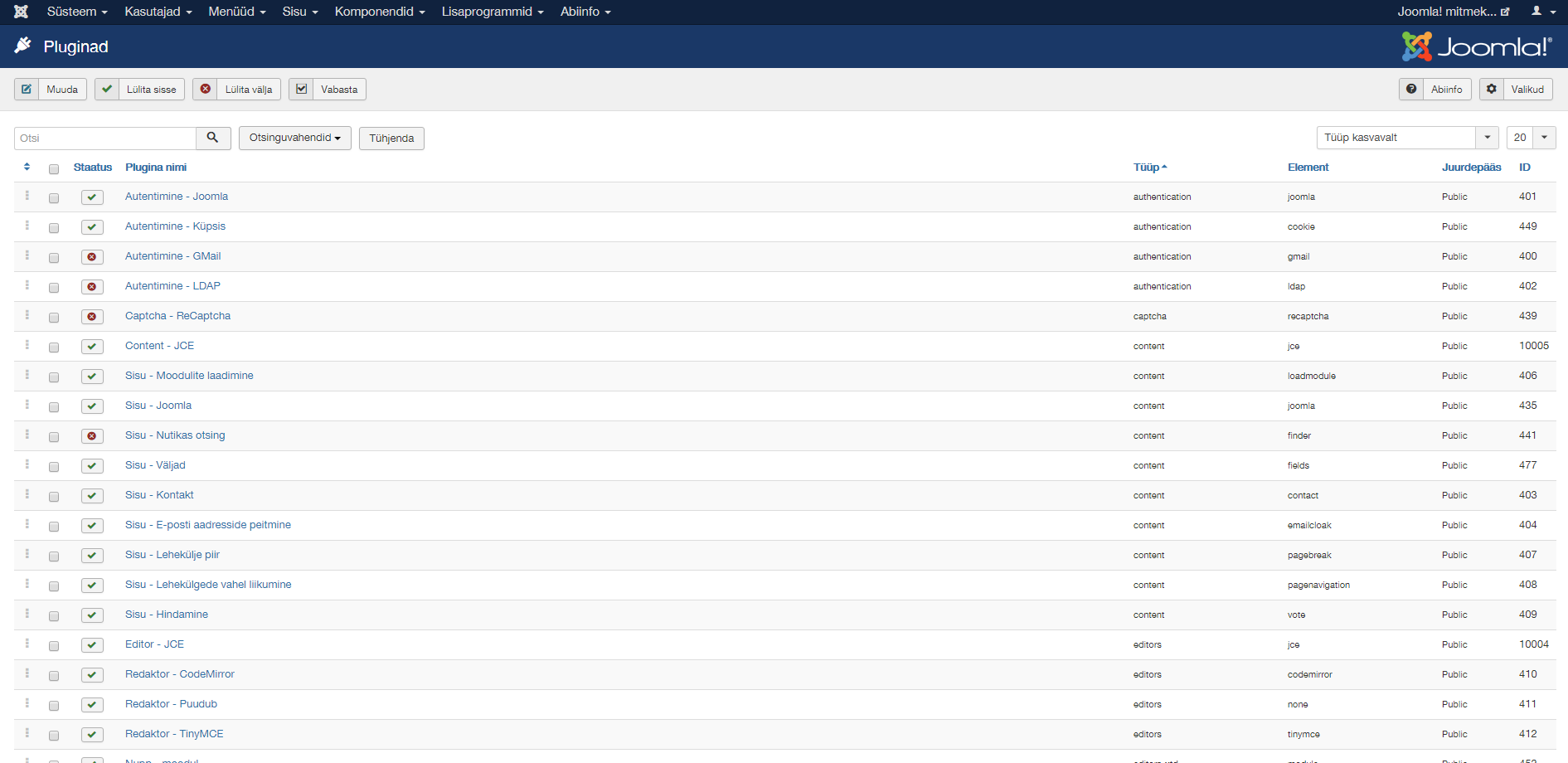
Task: Click the Abiinfo help toolbar button
Action: tap(1435, 90)
